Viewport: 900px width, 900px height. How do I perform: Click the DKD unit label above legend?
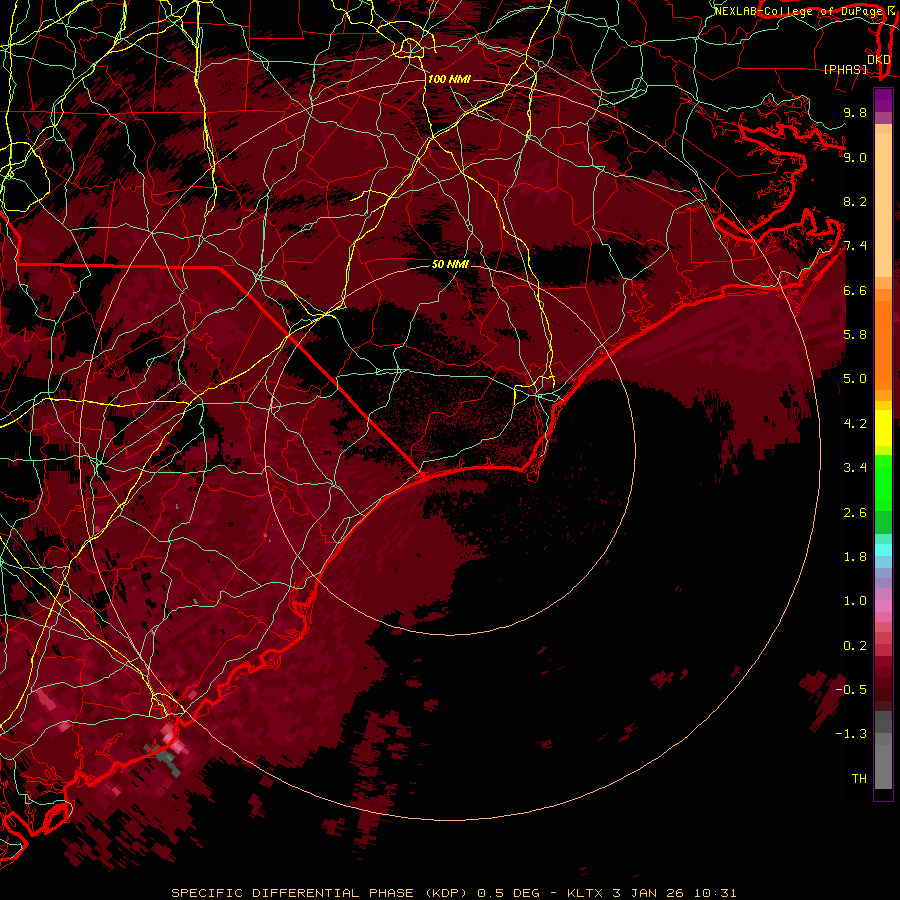click(x=879, y=59)
